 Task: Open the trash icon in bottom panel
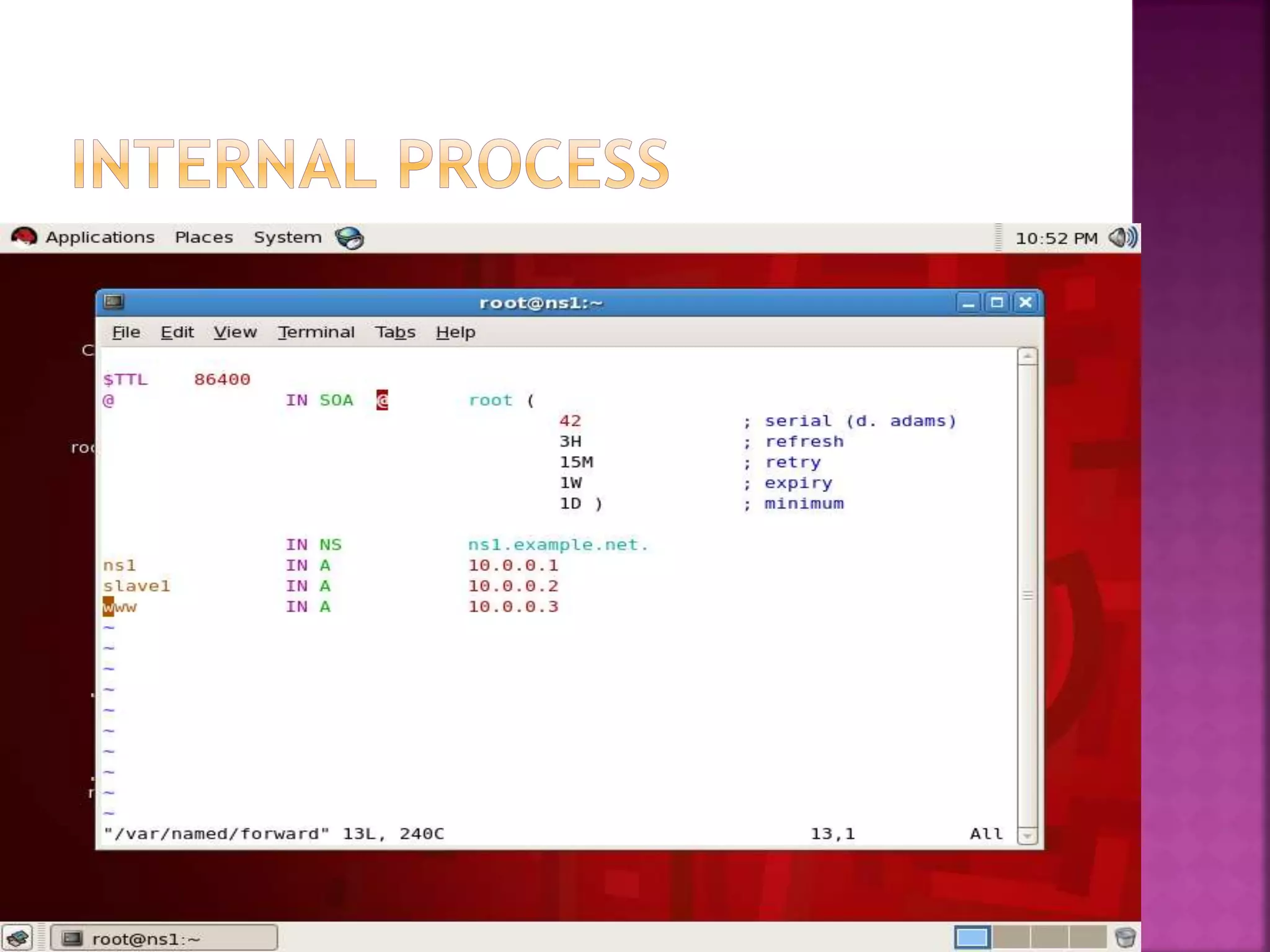tap(1125, 938)
